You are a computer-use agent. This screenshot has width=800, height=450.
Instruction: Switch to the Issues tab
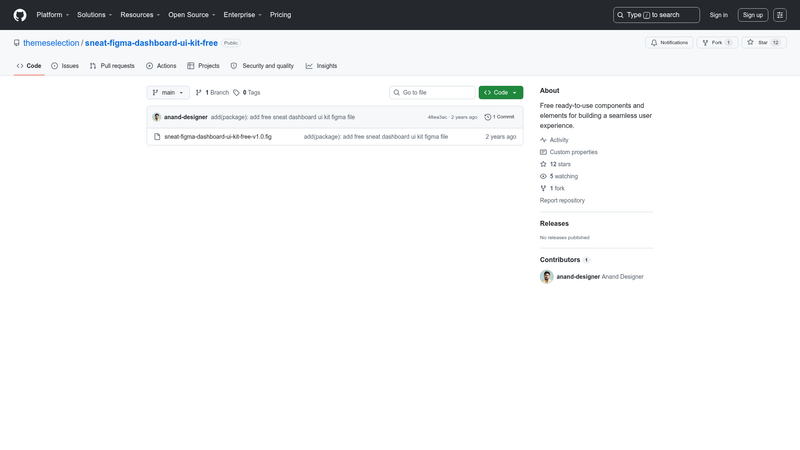(65, 66)
